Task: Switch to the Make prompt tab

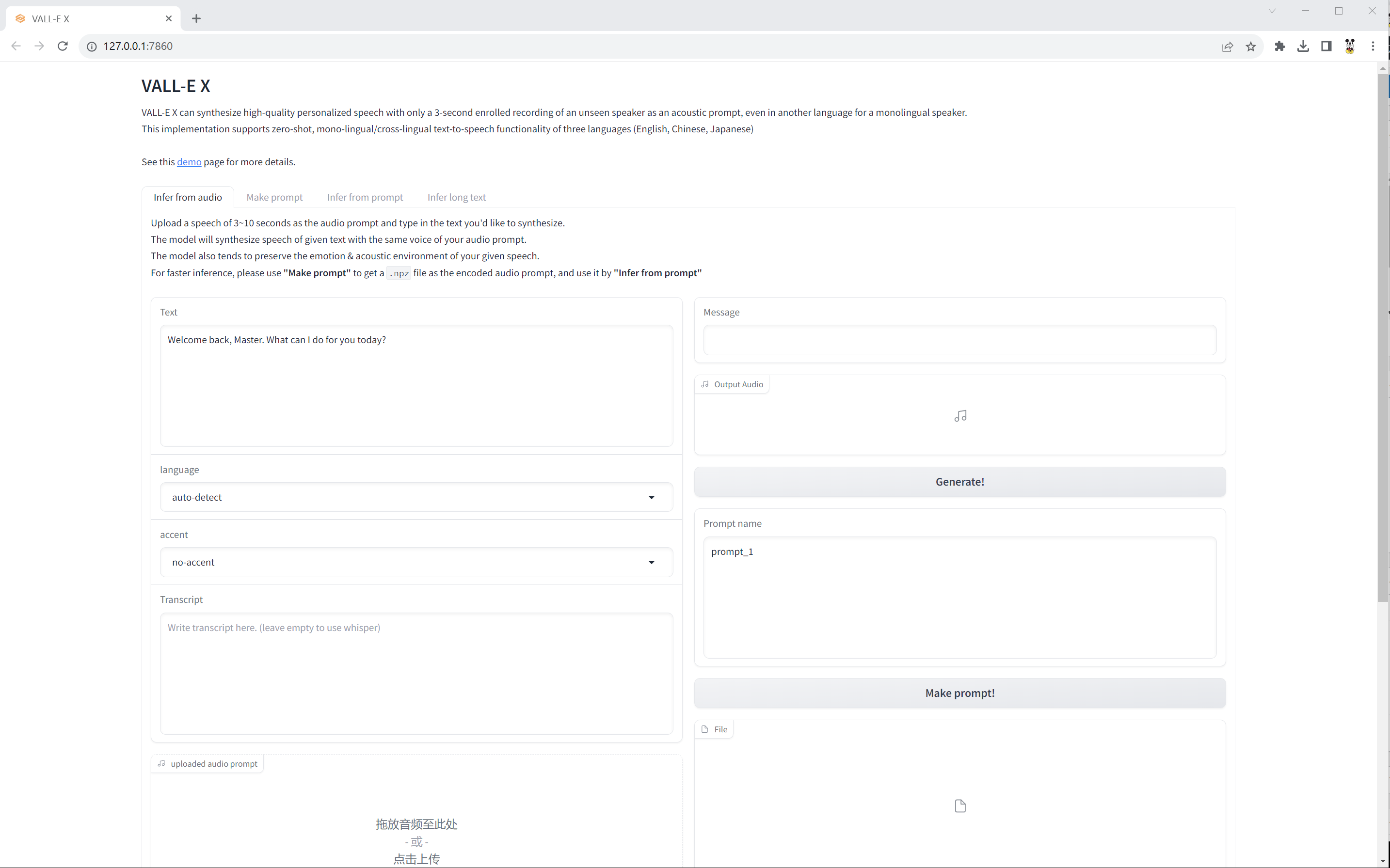Action: (274, 197)
